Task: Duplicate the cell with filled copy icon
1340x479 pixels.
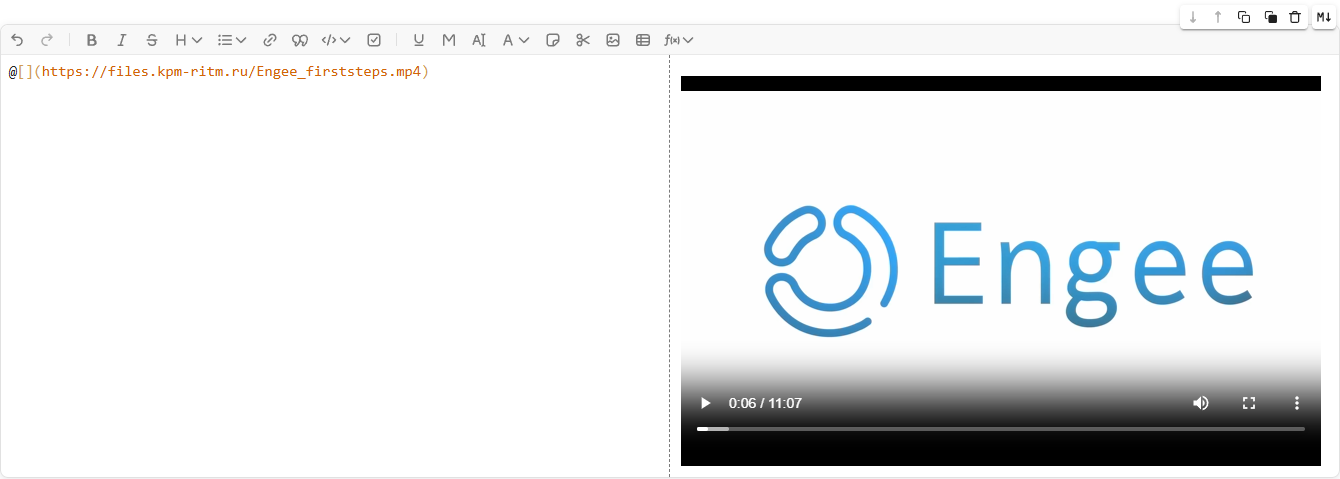Action: [1270, 17]
